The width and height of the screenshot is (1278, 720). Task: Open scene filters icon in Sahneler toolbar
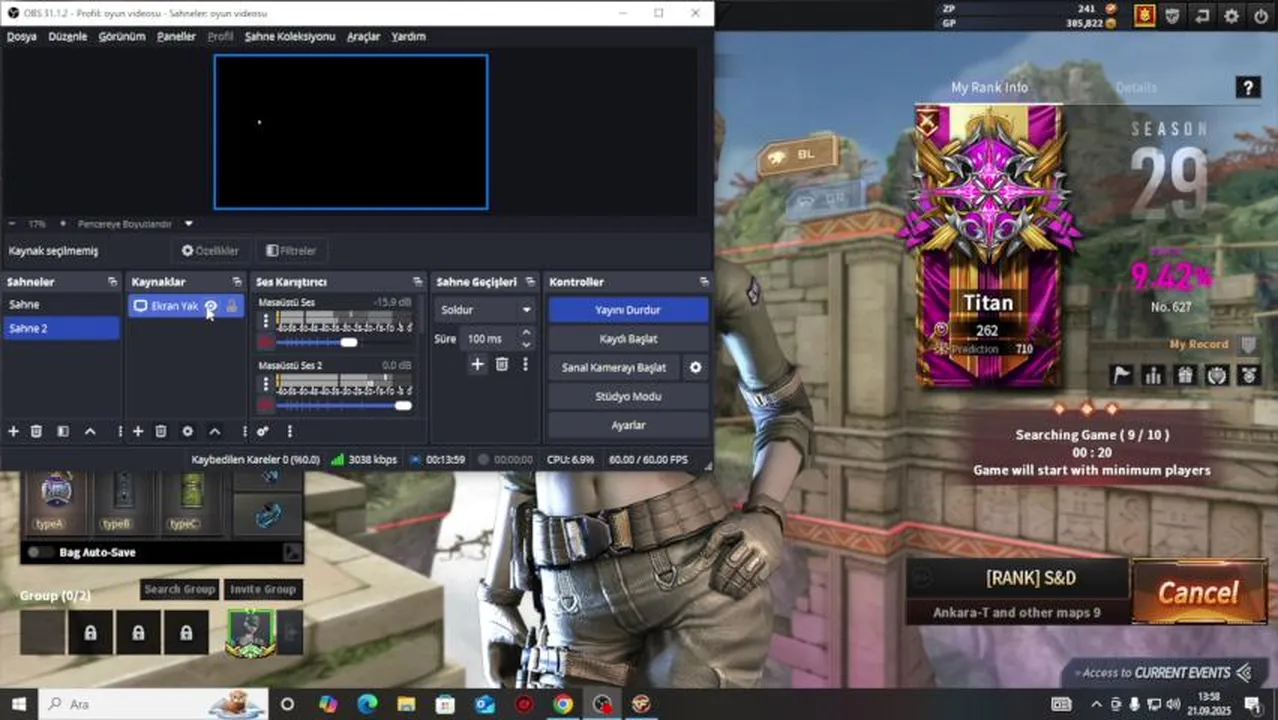(x=63, y=431)
